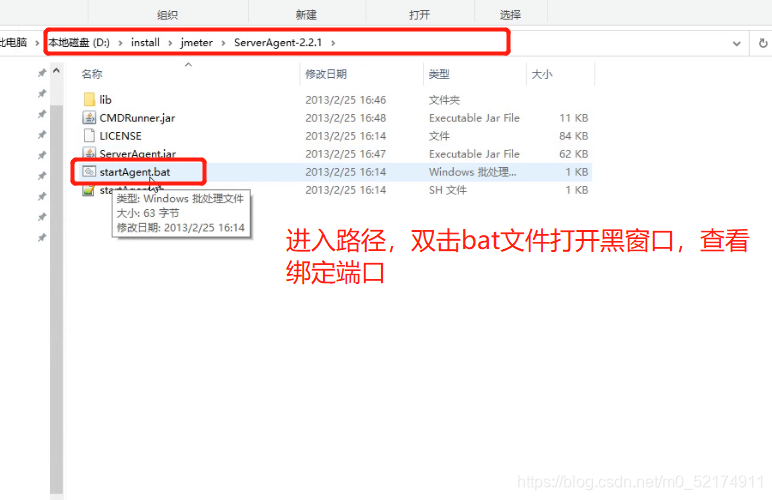The height and width of the screenshot is (500, 772).
Task: Click the first pin icon in navigation pane
Action: [x=42, y=73]
